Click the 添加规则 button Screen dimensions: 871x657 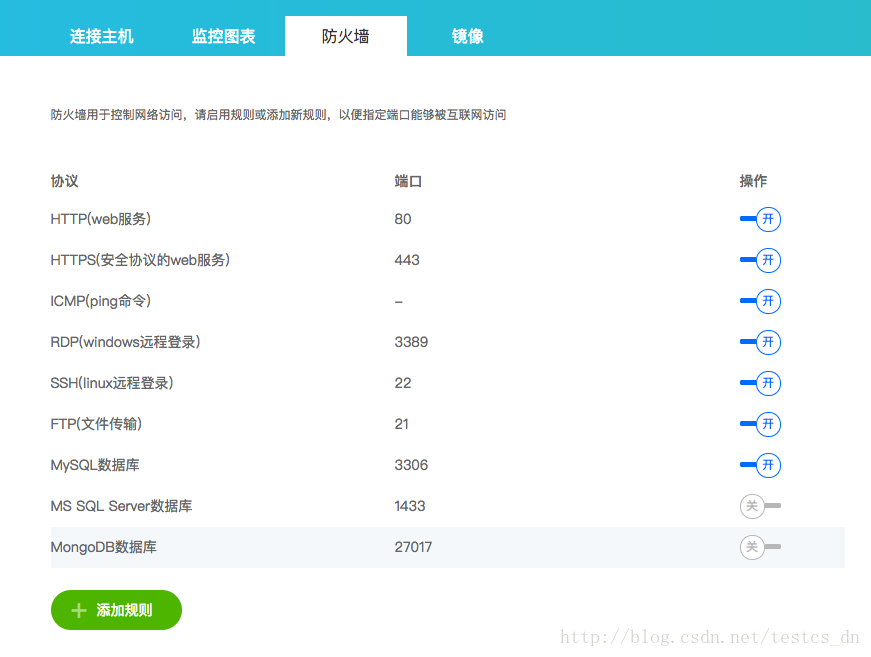click(116, 610)
